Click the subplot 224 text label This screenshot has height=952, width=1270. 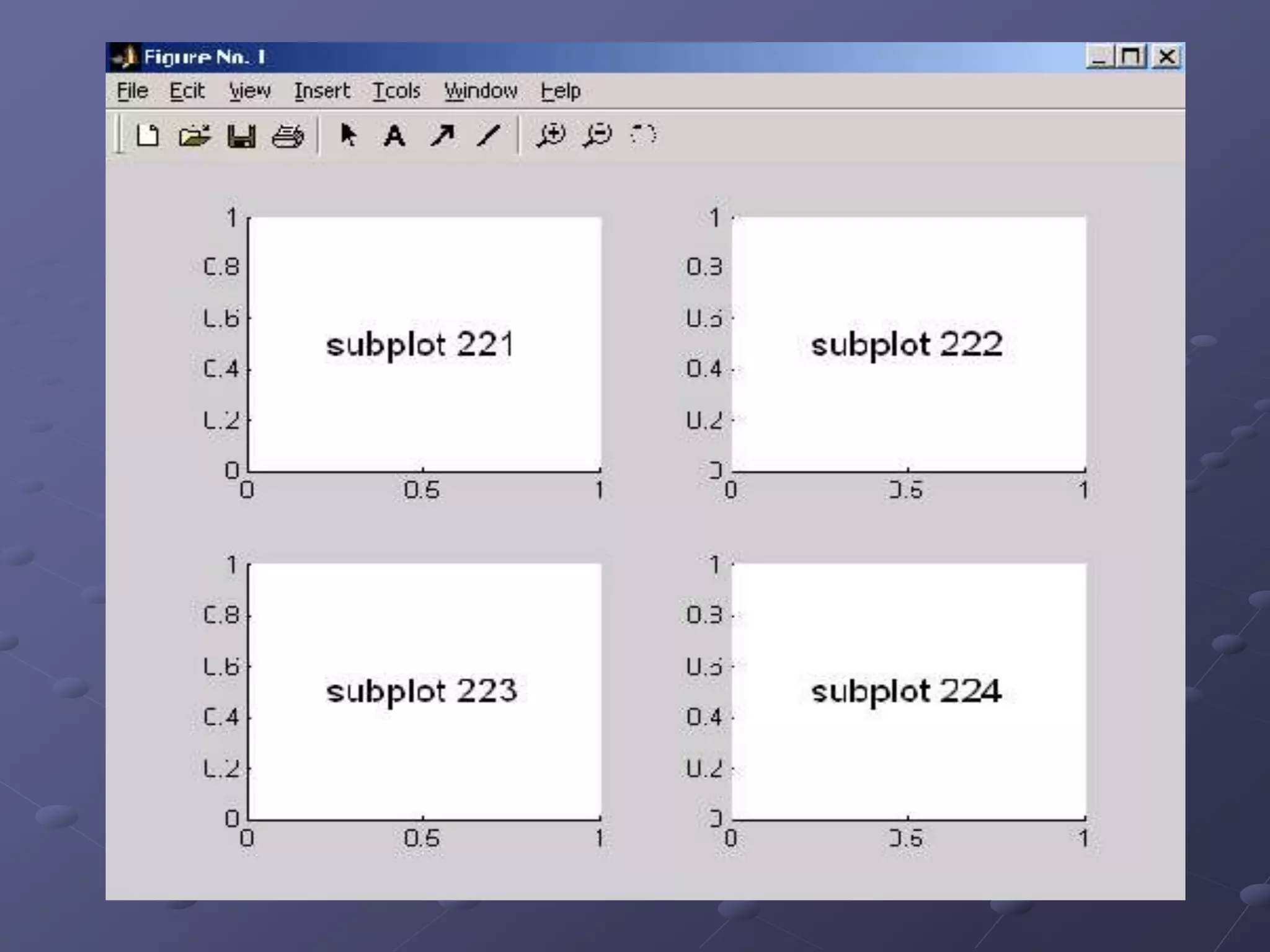(906, 691)
